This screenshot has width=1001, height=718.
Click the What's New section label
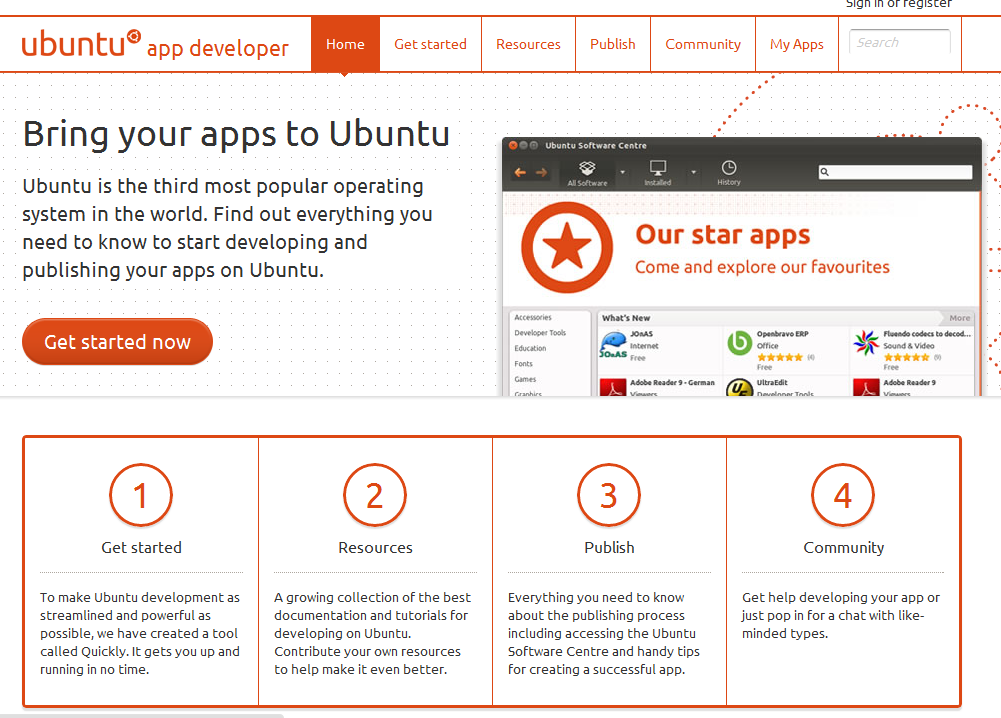[626, 318]
